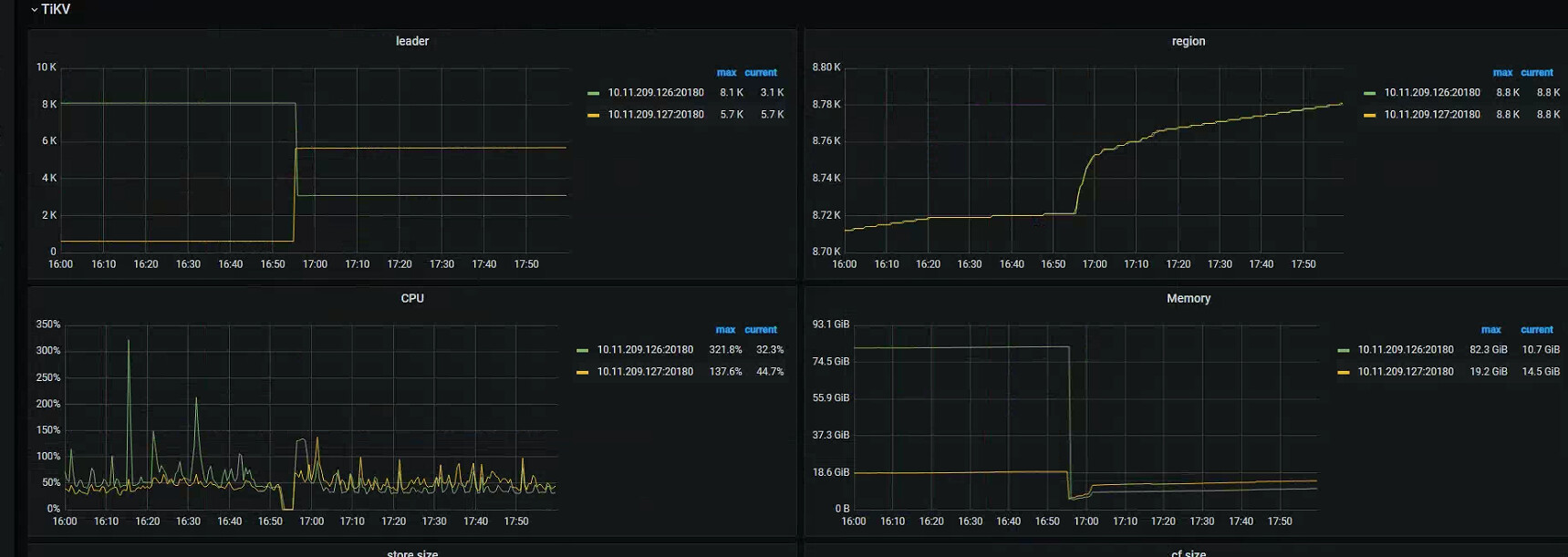
Task: Sort leader legend by max column
Action: click(726, 73)
